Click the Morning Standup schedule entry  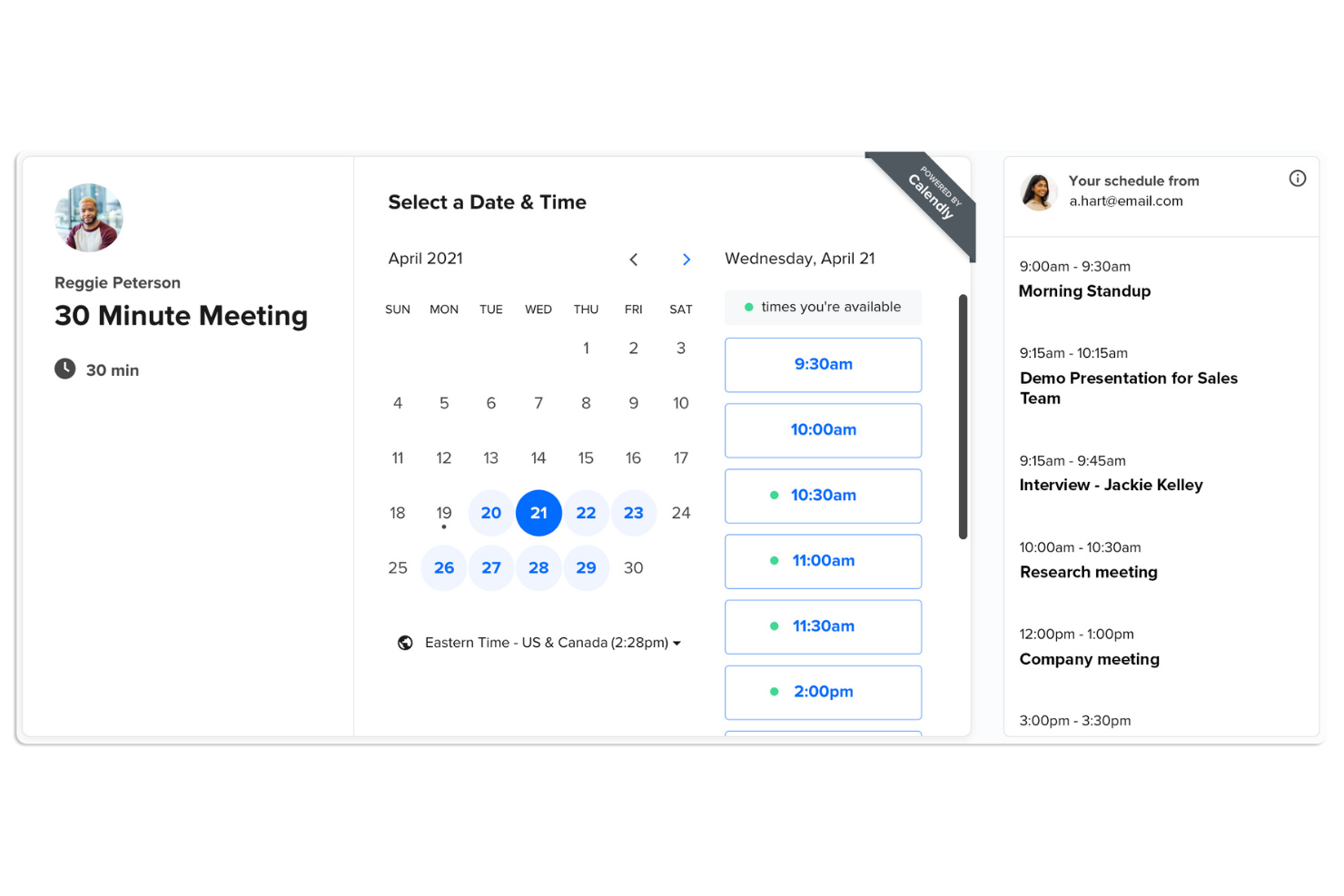[1084, 290]
